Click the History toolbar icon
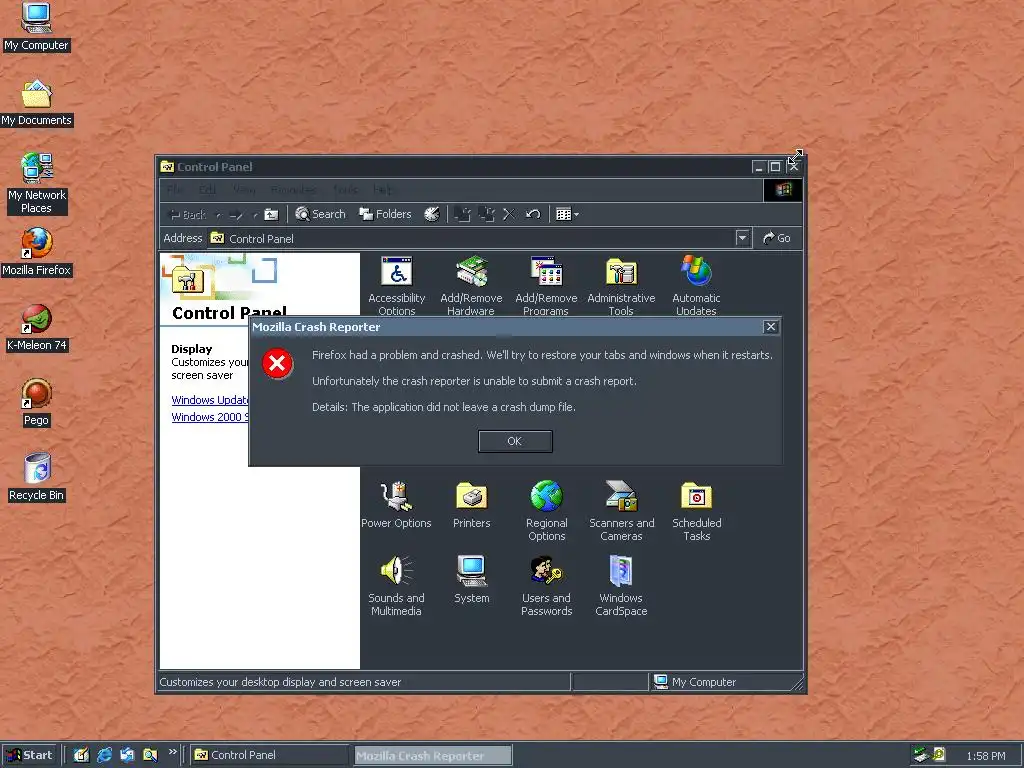 point(432,214)
